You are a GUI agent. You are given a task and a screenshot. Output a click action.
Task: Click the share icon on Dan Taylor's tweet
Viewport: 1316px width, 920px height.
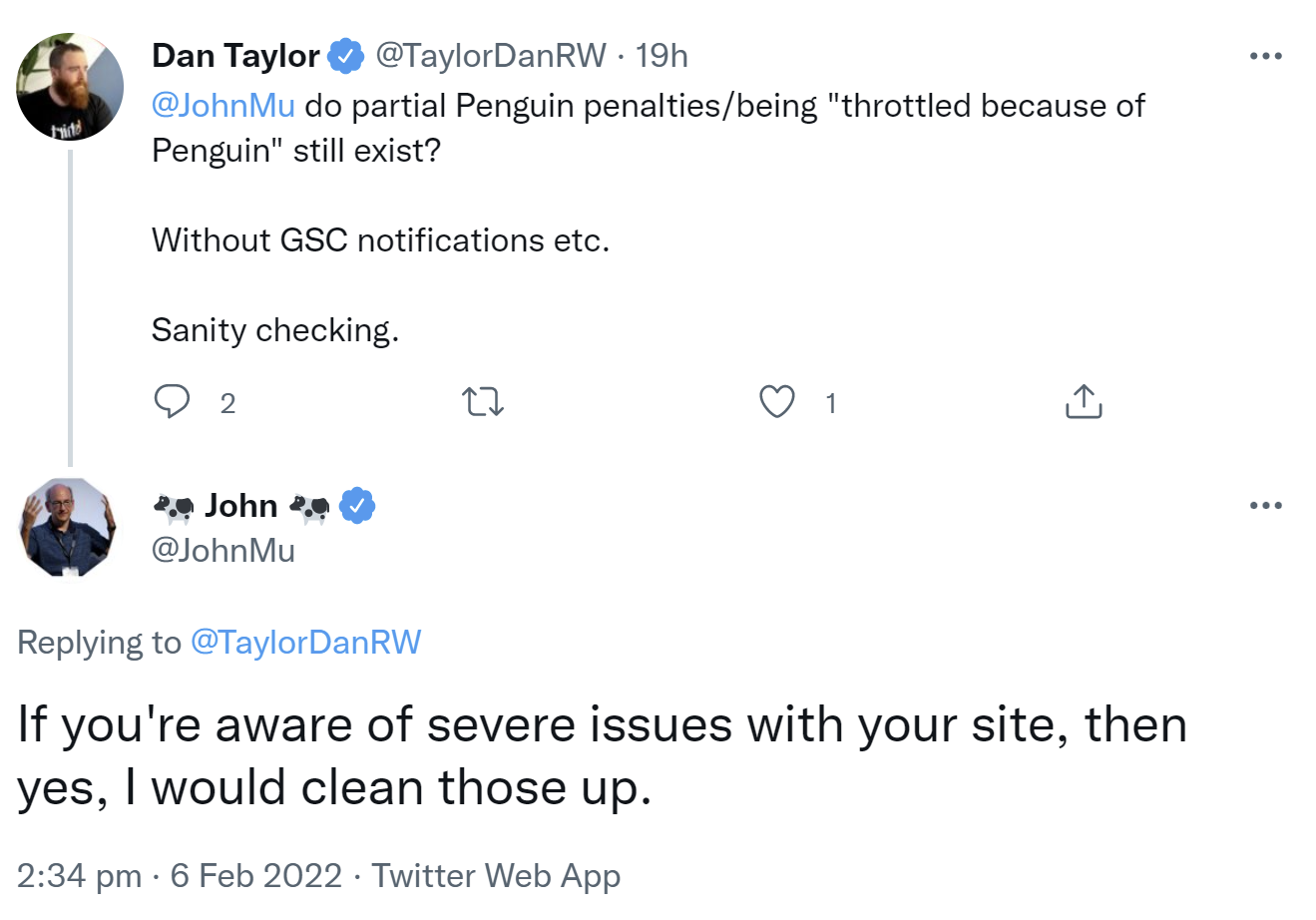point(1084,401)
